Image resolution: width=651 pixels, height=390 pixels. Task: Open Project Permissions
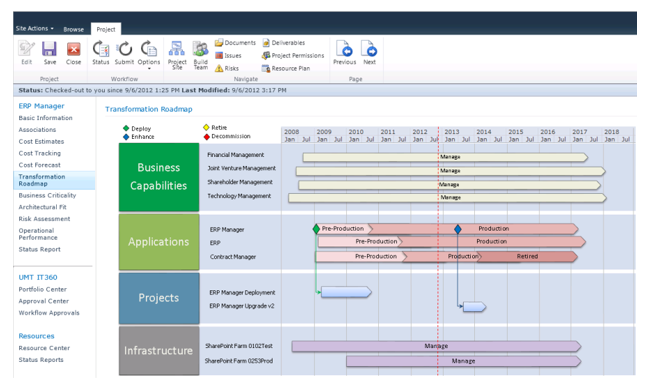click(293, 56)
